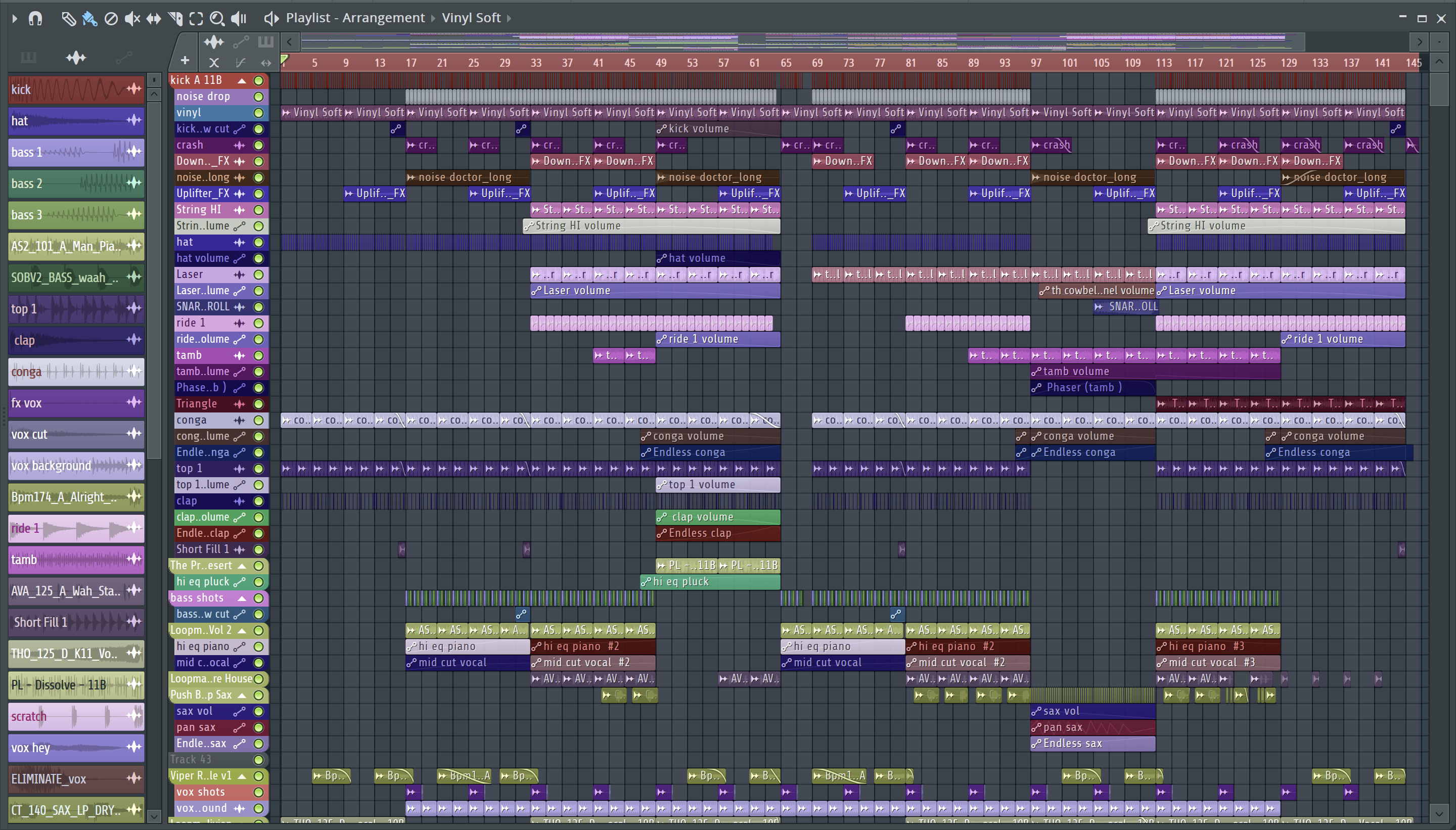Collapse the Push B..p Sax track group

coord(242,696)
